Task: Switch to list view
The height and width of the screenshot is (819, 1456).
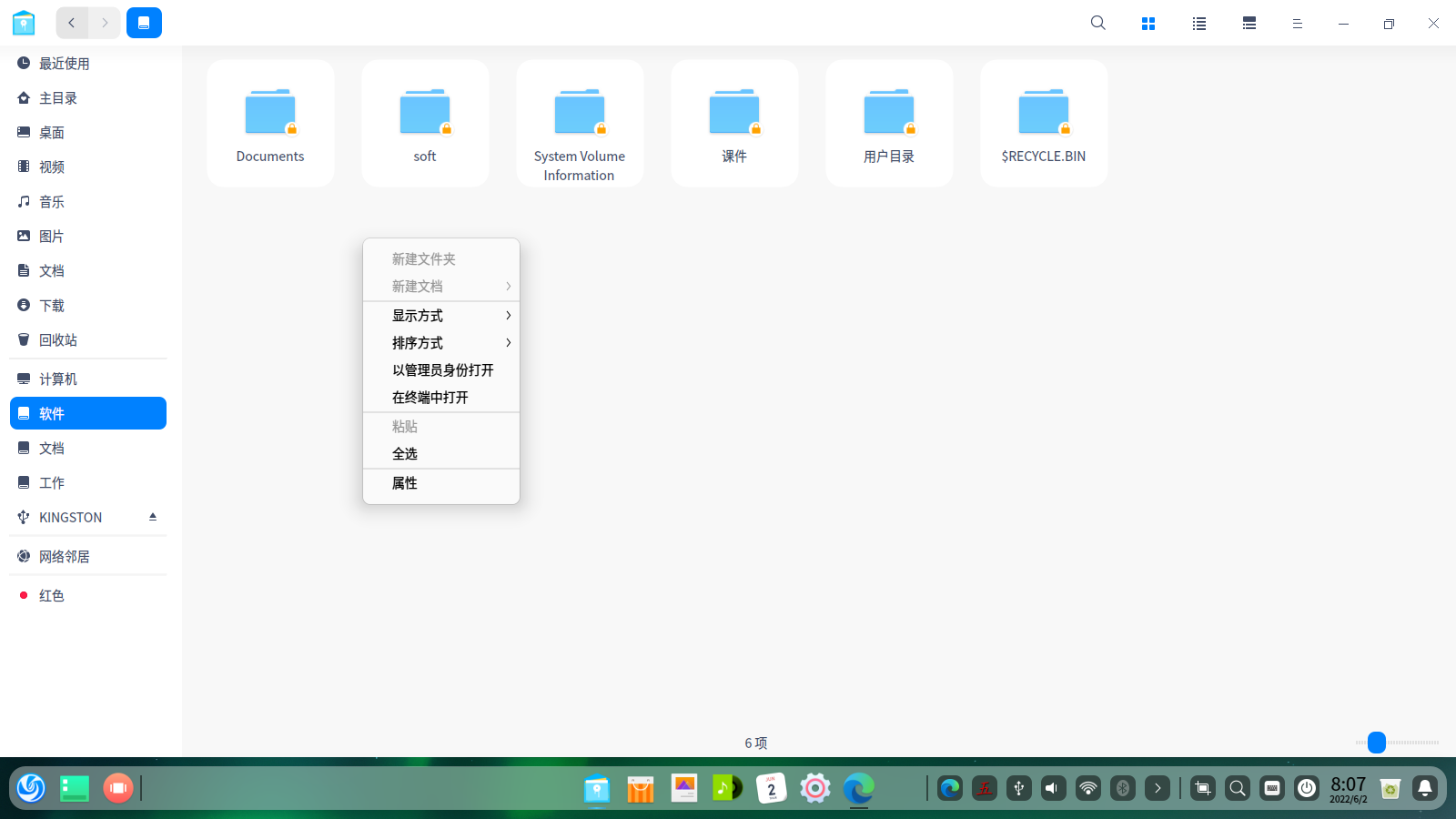Action: (x=1198, y=23)
